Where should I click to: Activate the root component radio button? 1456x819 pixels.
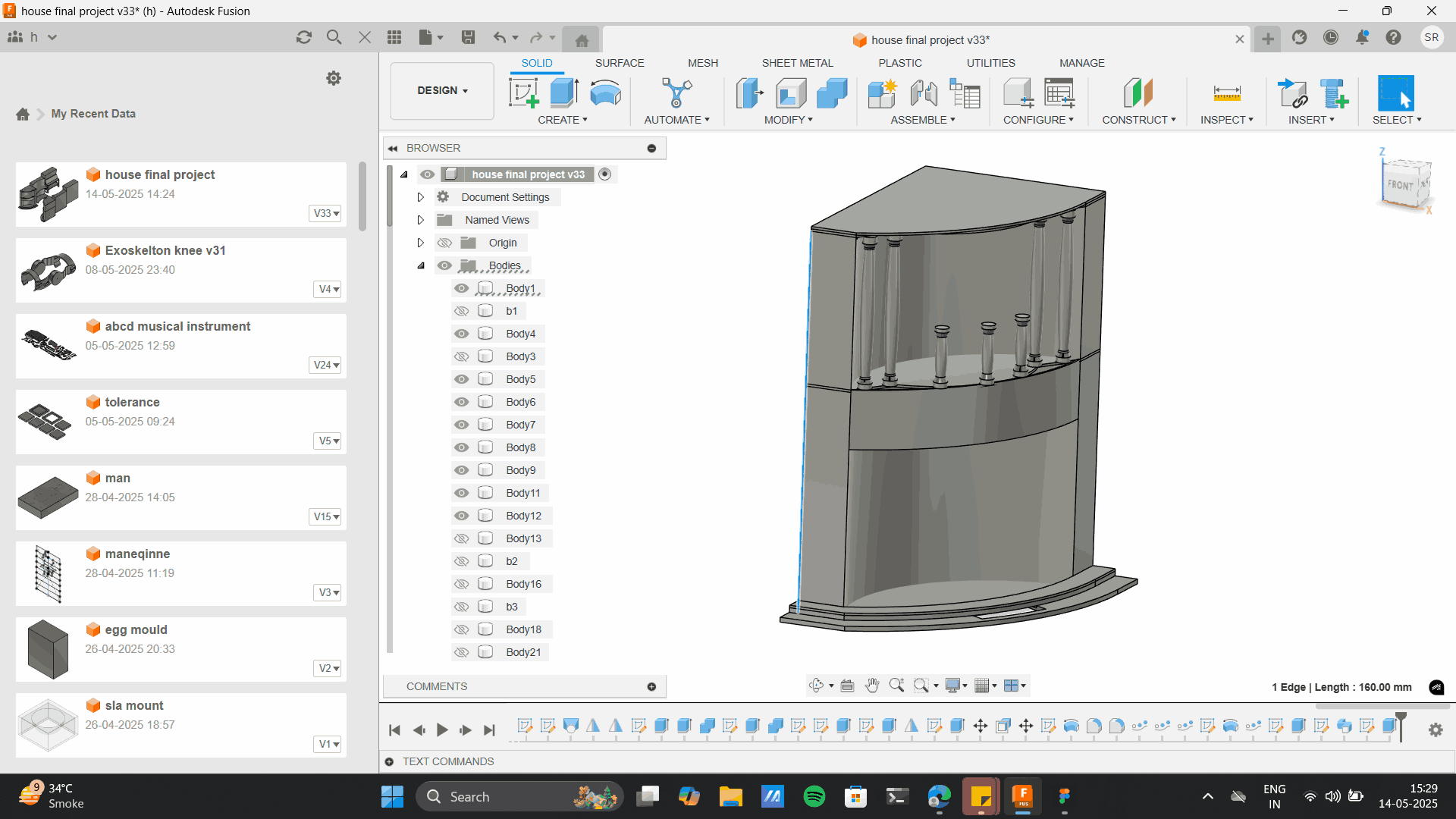click(604, 174)
